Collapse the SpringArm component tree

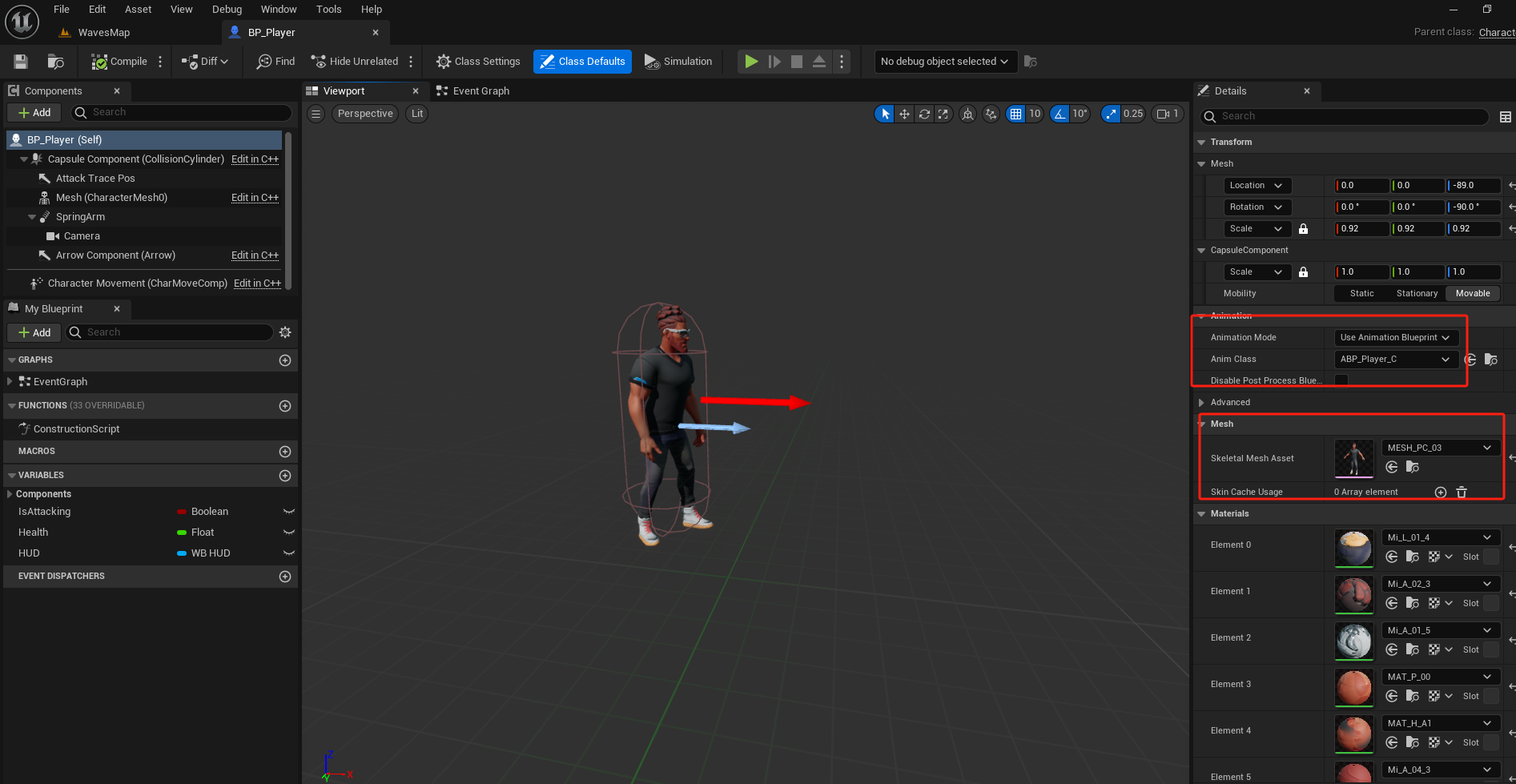point(32,217)
